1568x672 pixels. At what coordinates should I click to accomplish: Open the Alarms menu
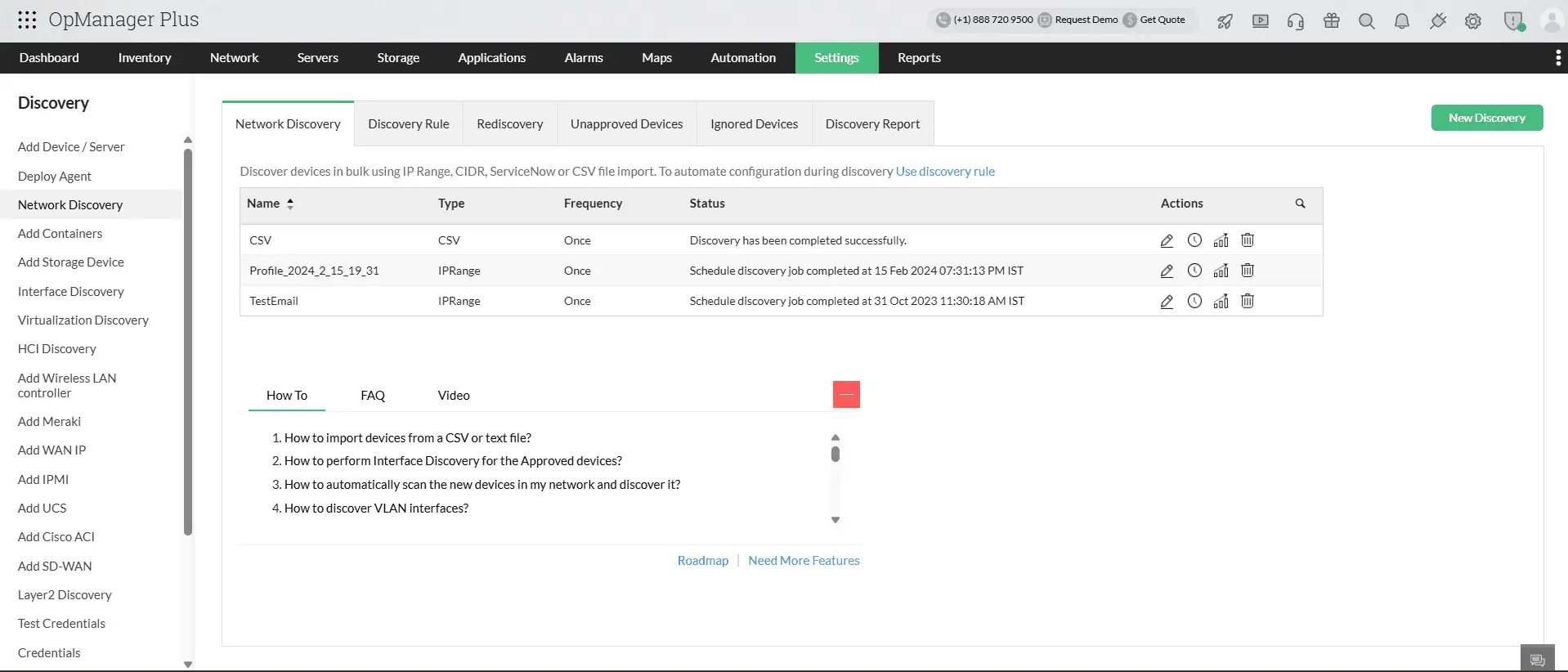[584, 58]
